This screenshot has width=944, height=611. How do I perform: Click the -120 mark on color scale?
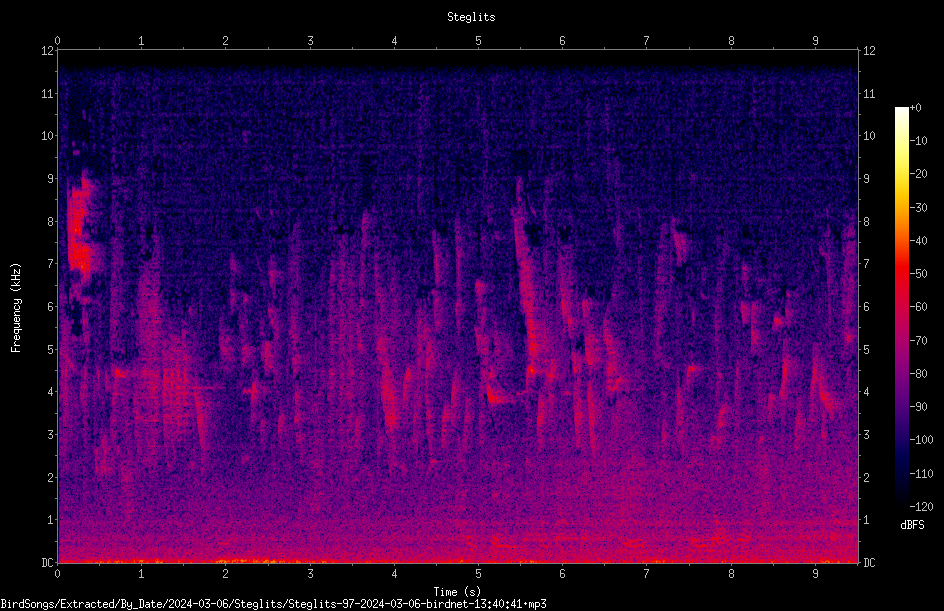pos(921,506)
